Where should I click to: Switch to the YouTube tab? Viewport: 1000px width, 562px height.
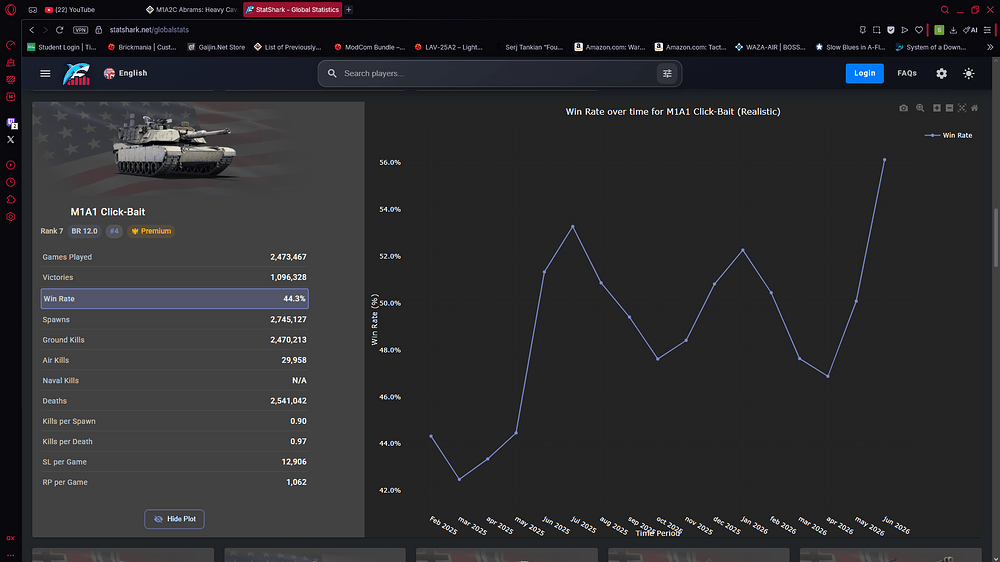[x=70, y=10]
